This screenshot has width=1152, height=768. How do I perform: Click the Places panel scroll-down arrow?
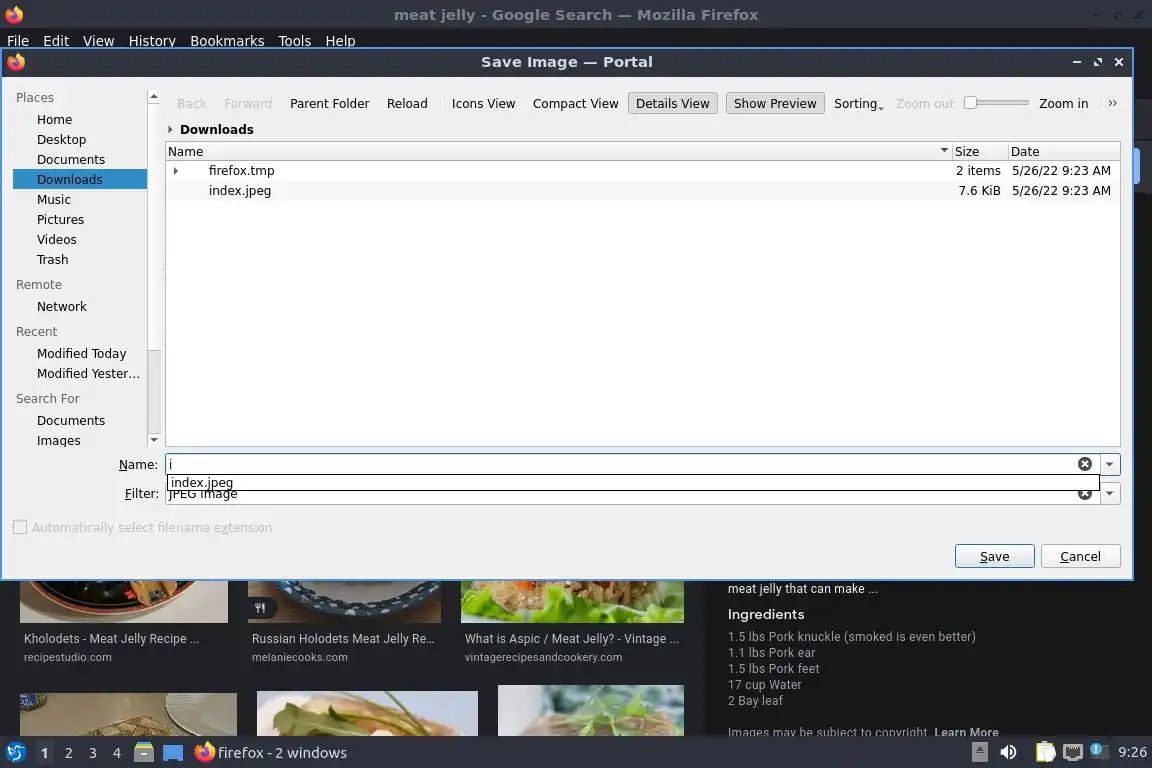point(154,439)
